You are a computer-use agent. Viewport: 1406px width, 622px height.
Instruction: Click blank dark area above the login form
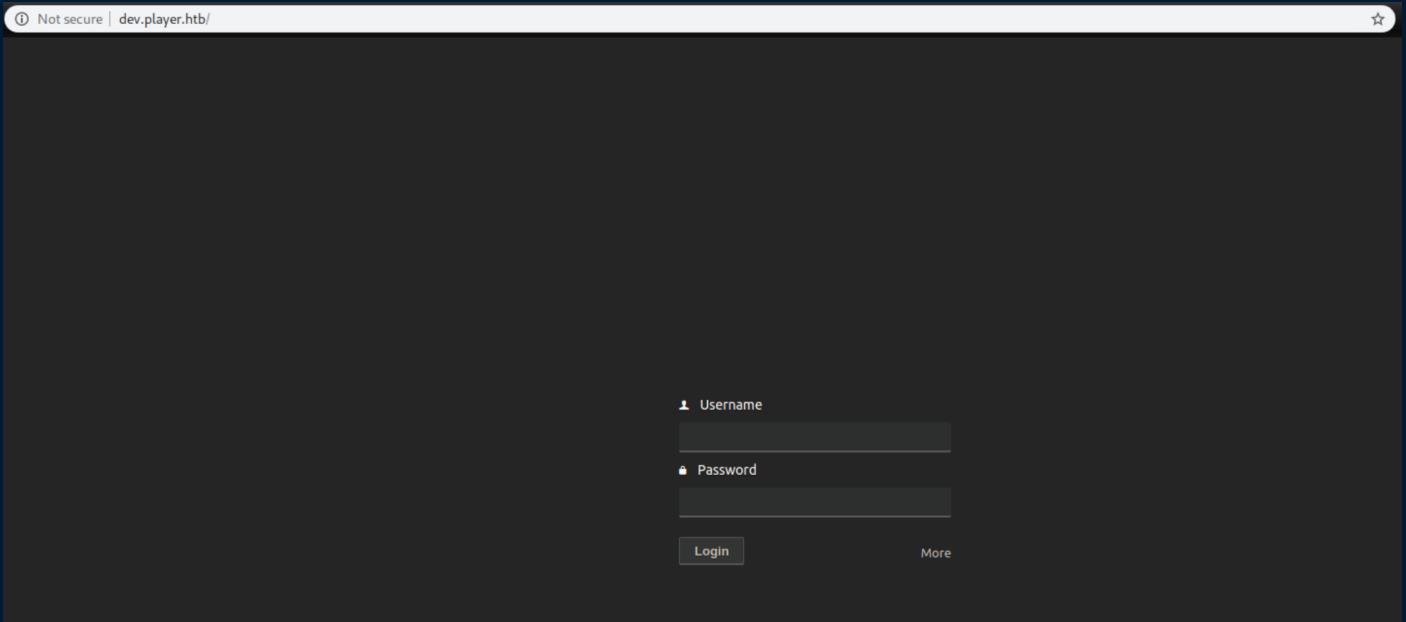[x=814, y=250]
